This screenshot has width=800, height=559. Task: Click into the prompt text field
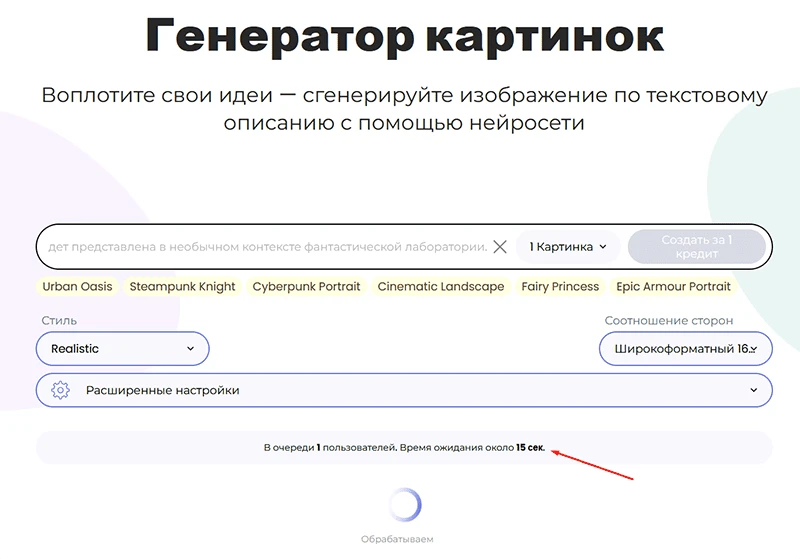[x=267, y=247]
